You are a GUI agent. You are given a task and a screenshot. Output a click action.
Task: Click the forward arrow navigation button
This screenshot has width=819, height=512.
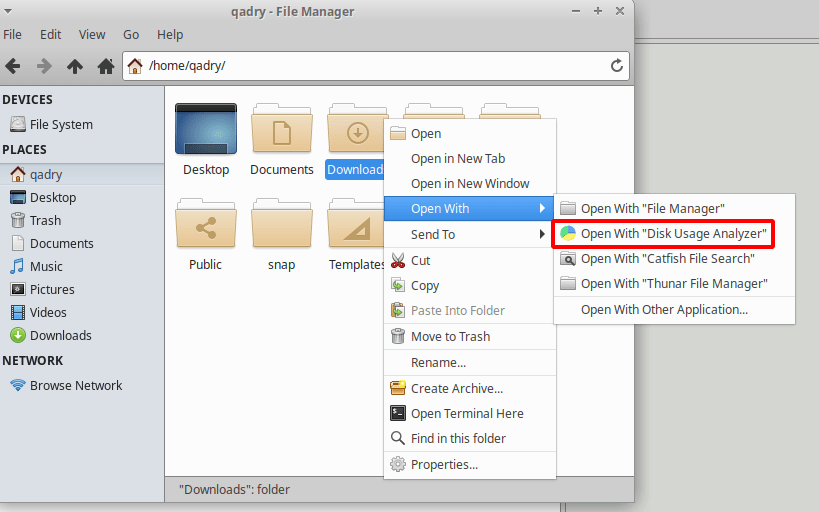click(x=44, y=66)
